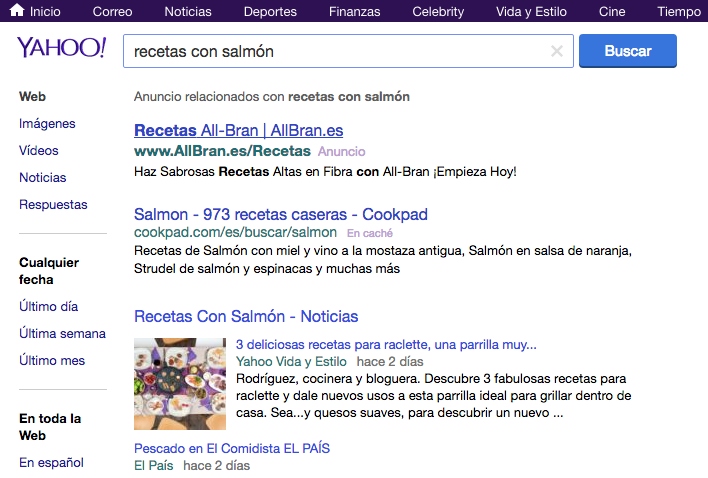Open Vida y Estilo section
Screen dimensions: 708x478
pos(531,12)
